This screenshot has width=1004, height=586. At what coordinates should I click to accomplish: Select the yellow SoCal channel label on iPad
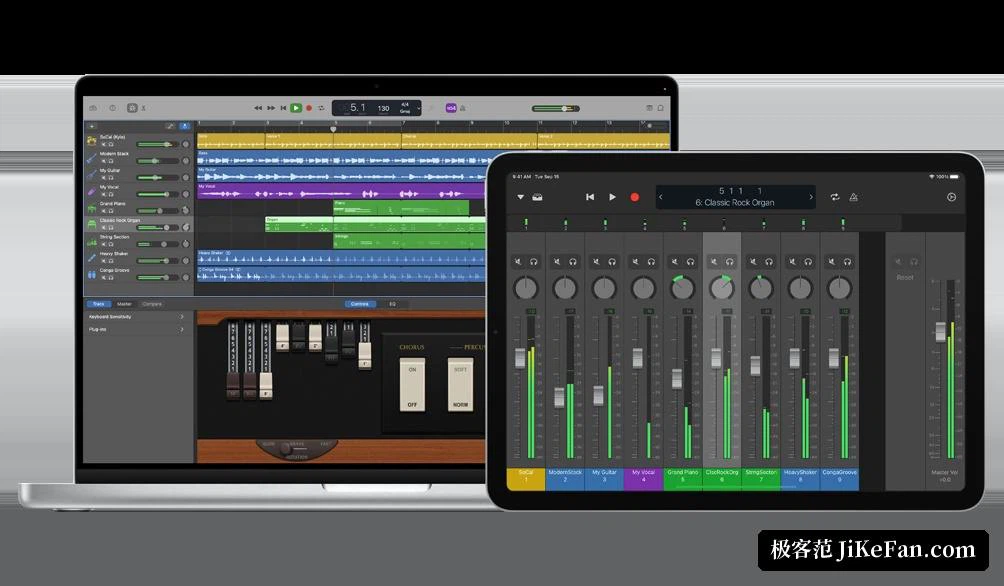526,479
